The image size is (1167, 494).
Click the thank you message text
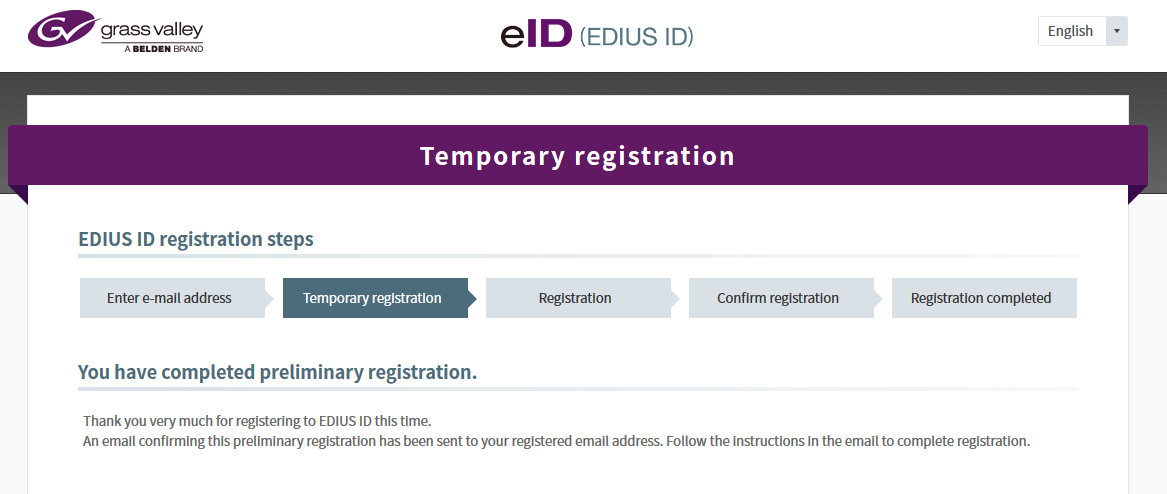(257, 420)
